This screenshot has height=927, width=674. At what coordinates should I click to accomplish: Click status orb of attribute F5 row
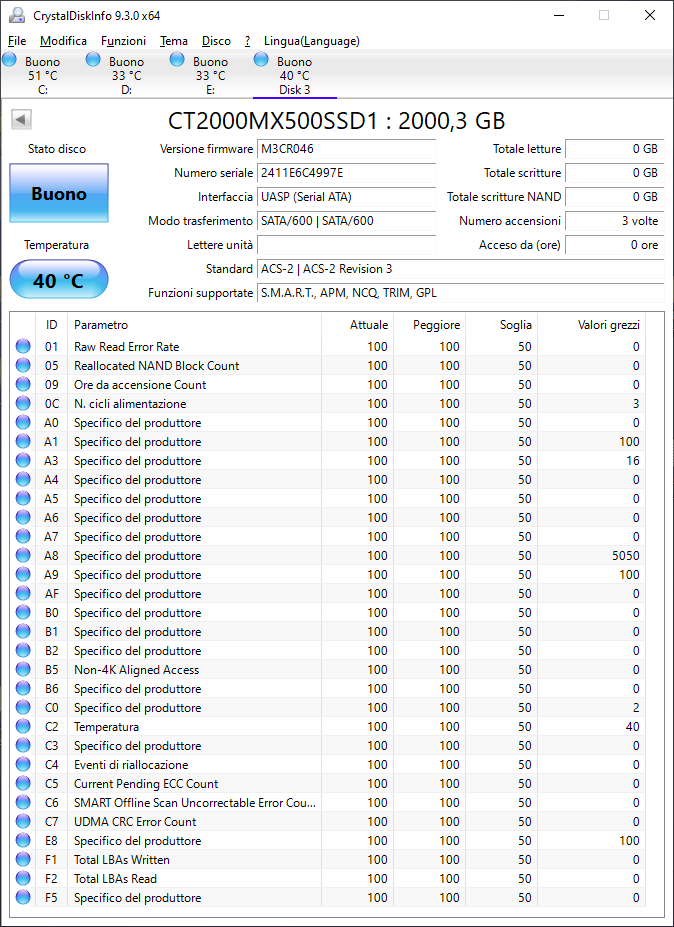(x=23, y=897)
